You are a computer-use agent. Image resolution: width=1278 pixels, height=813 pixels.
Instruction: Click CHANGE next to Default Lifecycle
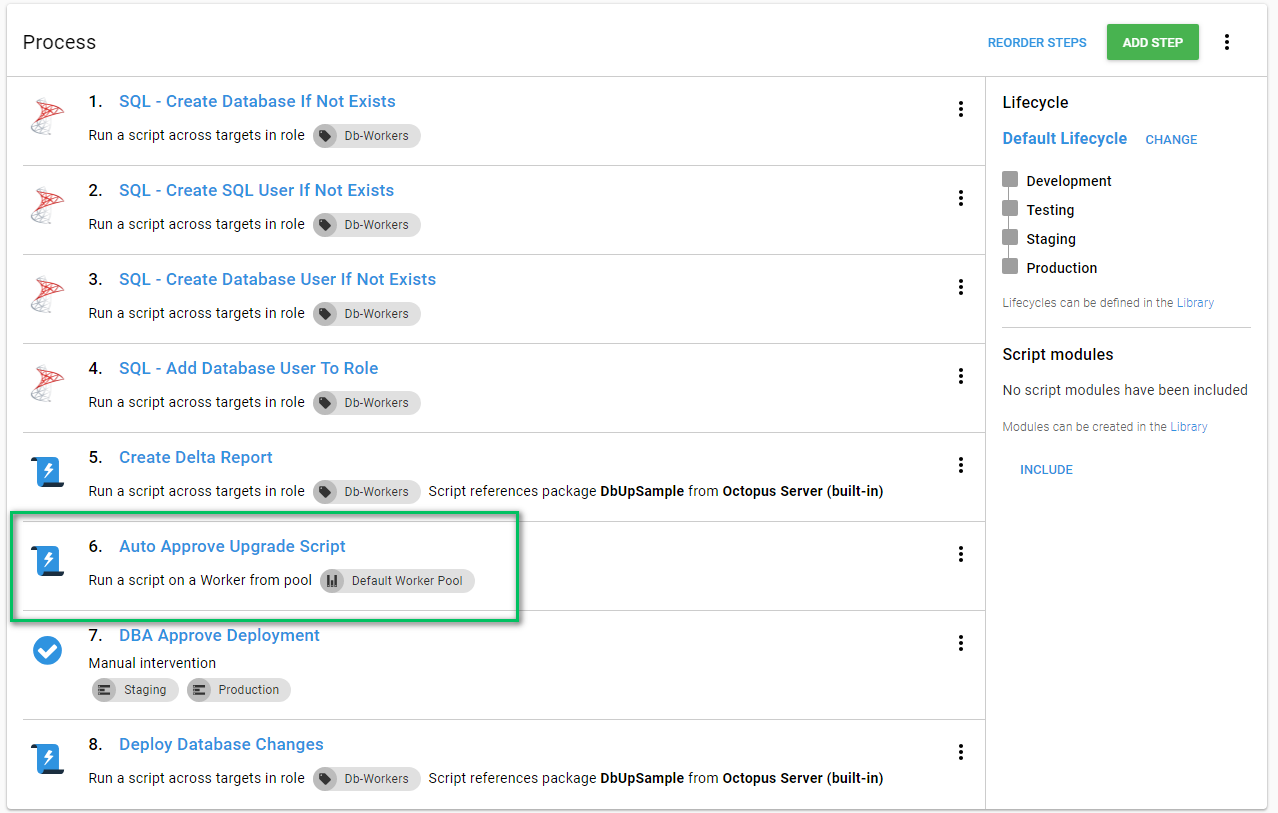(x=1171, y=140)
